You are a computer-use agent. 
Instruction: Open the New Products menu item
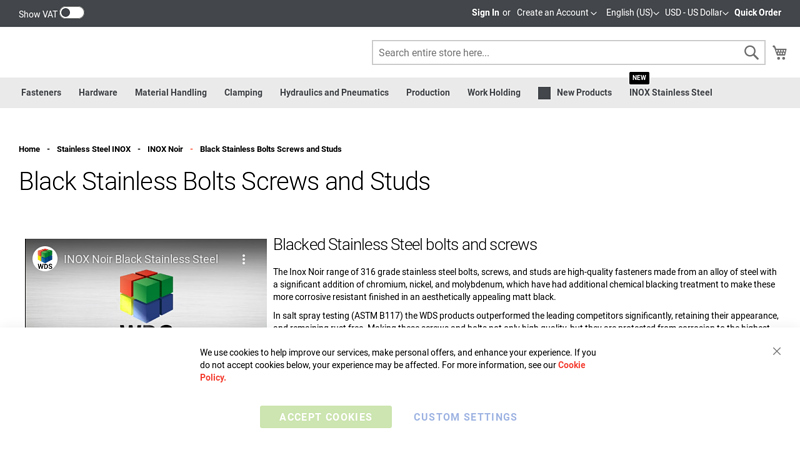575,92
